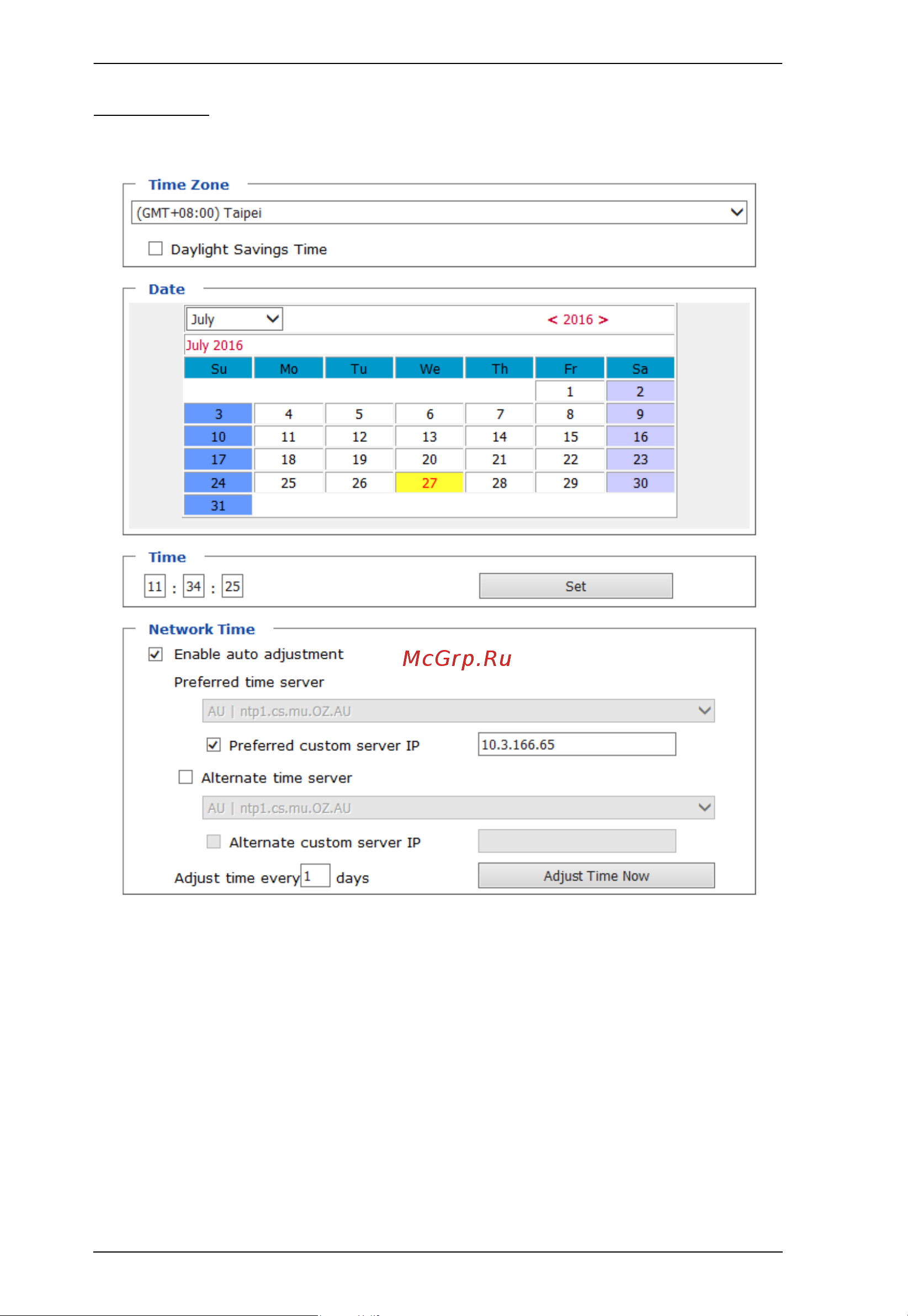Screen dimensions: 908x1316
Task: Open the Time Zone dropdown showing Taipei
Action: pyautogui.click(x=439, y=212)
